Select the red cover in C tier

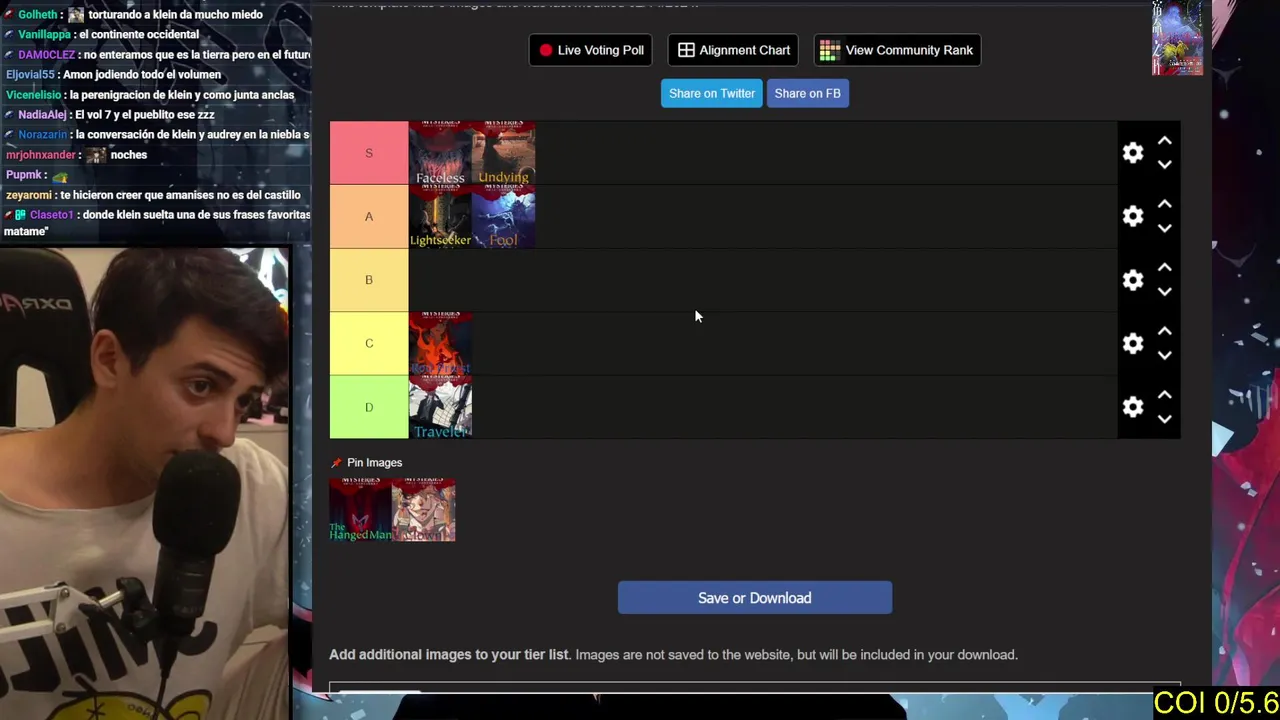click(x=440, y=343)
